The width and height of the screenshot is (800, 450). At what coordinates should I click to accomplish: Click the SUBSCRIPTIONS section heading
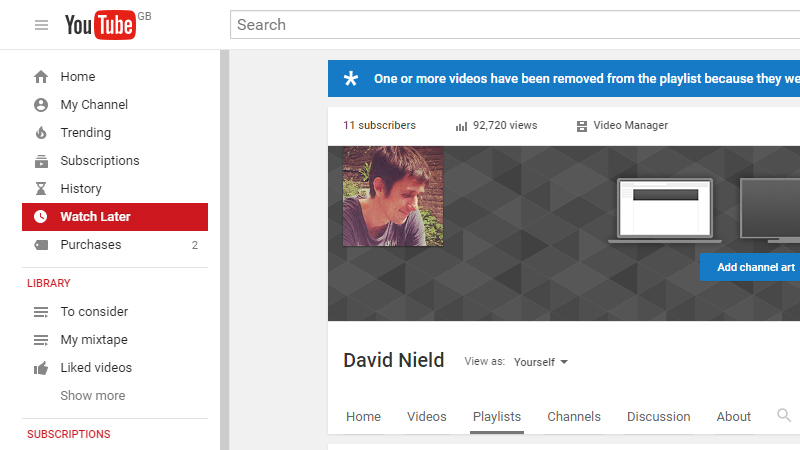click(69, 434)
